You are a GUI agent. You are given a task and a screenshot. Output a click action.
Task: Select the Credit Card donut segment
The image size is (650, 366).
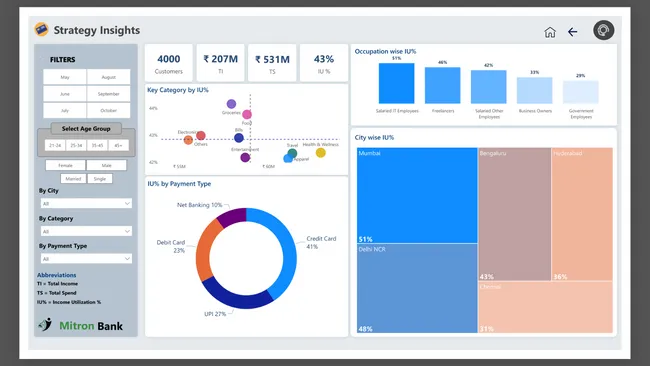(x=288, y=249)
